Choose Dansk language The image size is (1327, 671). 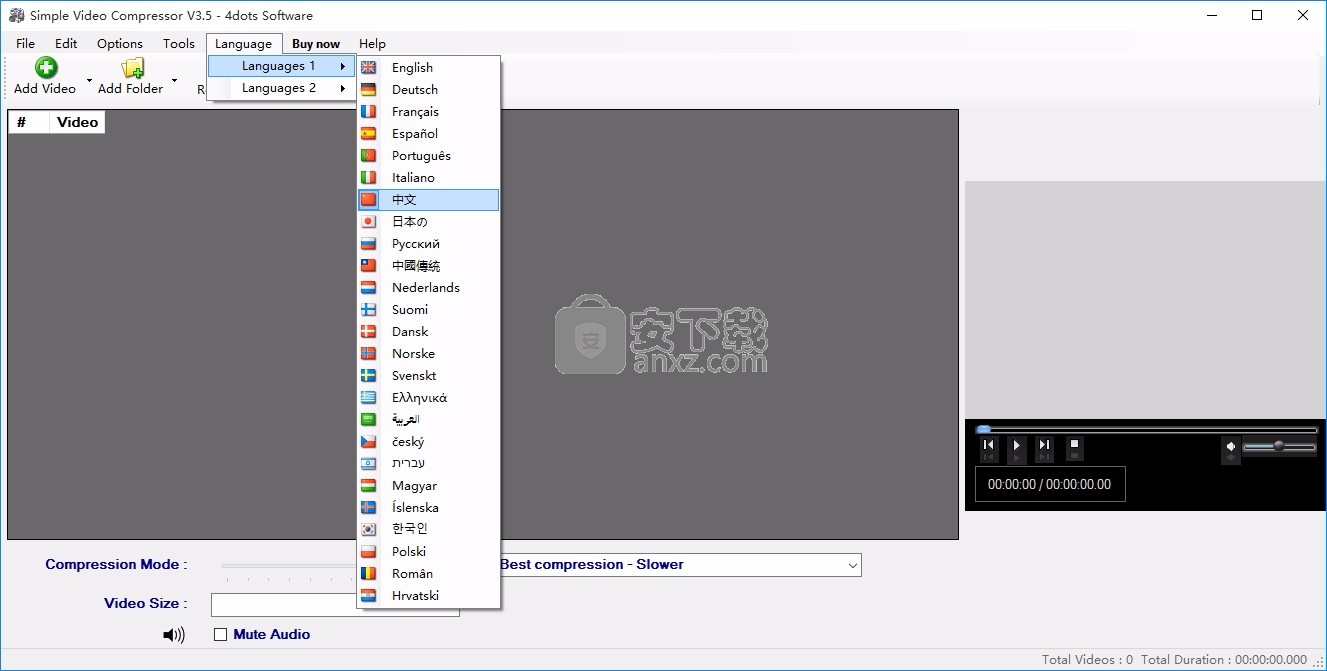428,331
